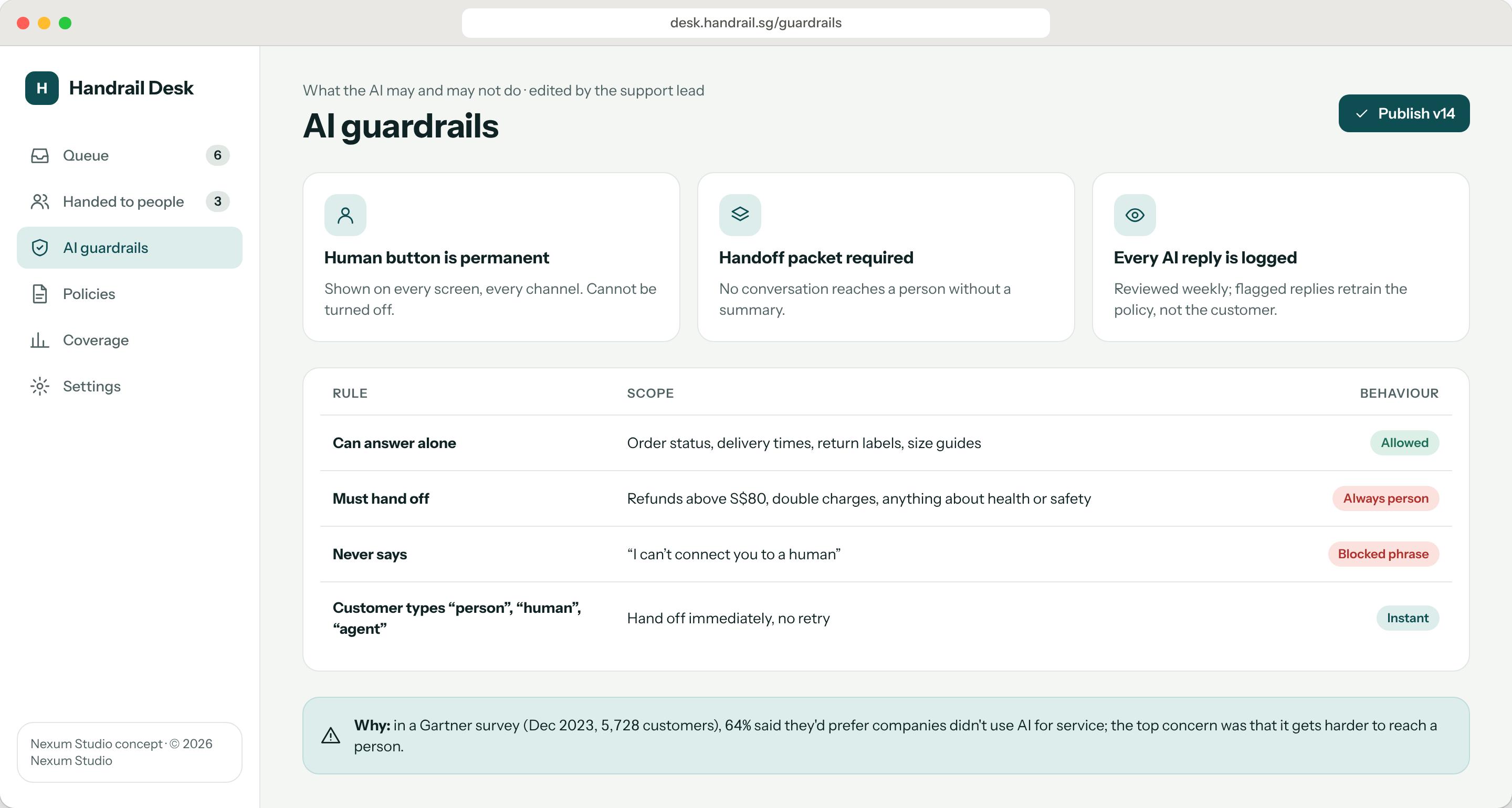Click the Instant behaviour tag
This screenshot has width=1512, height=808.
click(1407, 619)
